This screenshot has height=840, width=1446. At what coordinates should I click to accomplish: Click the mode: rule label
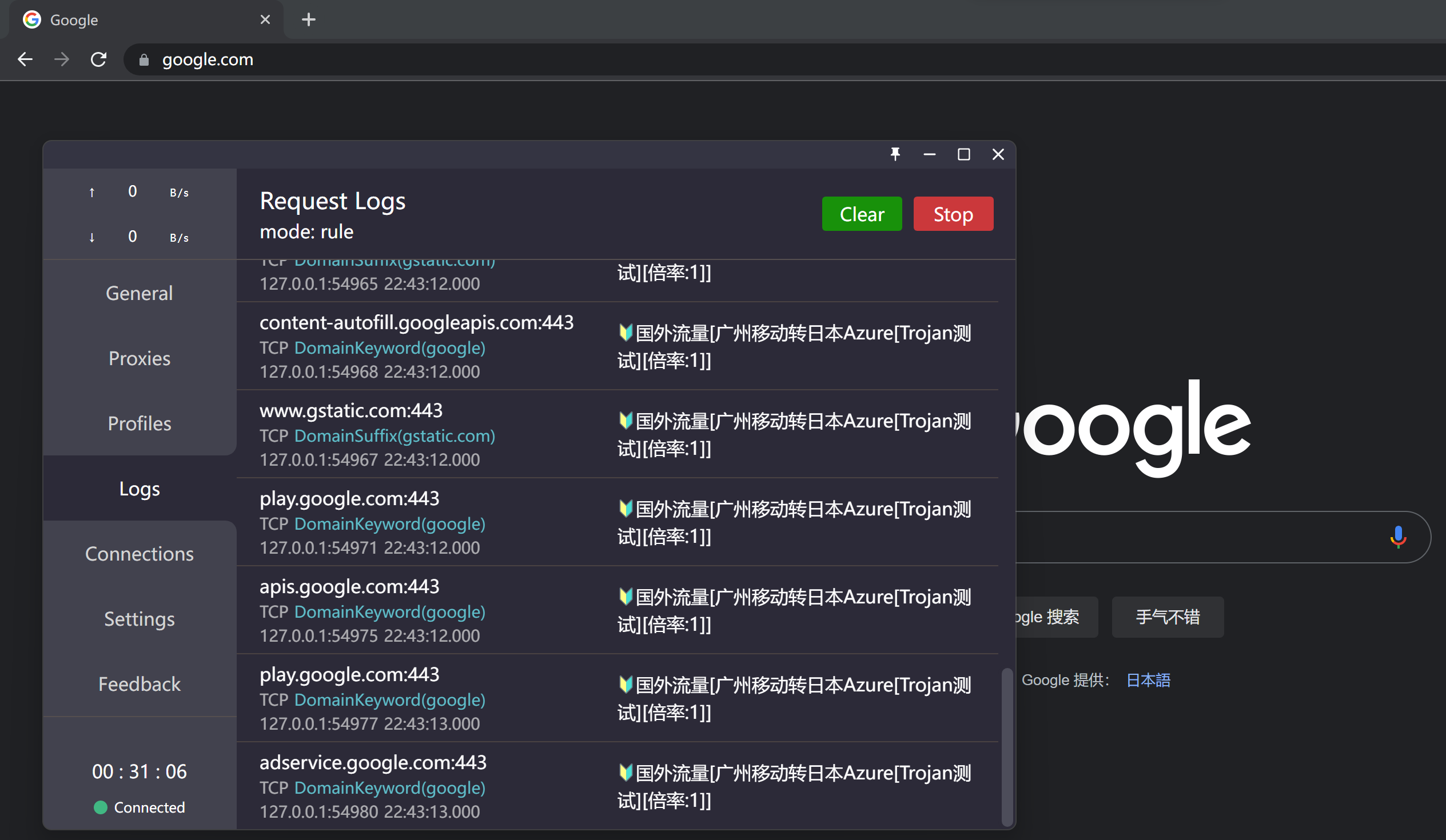(306, 231)
